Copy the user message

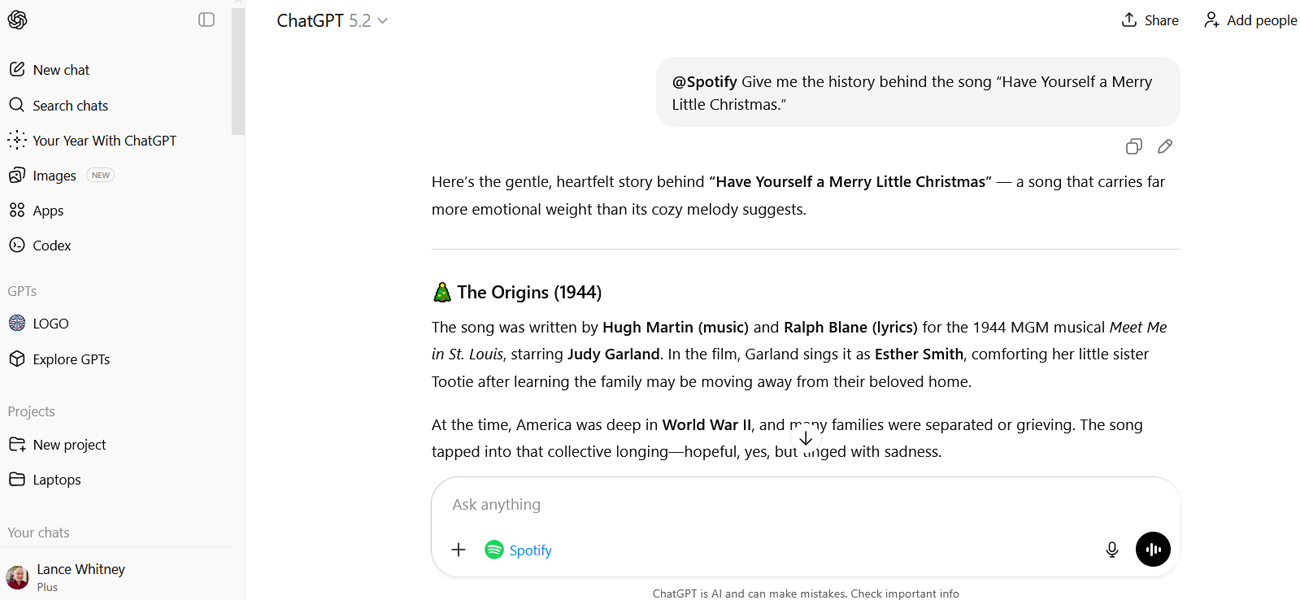coord(1134,147)
